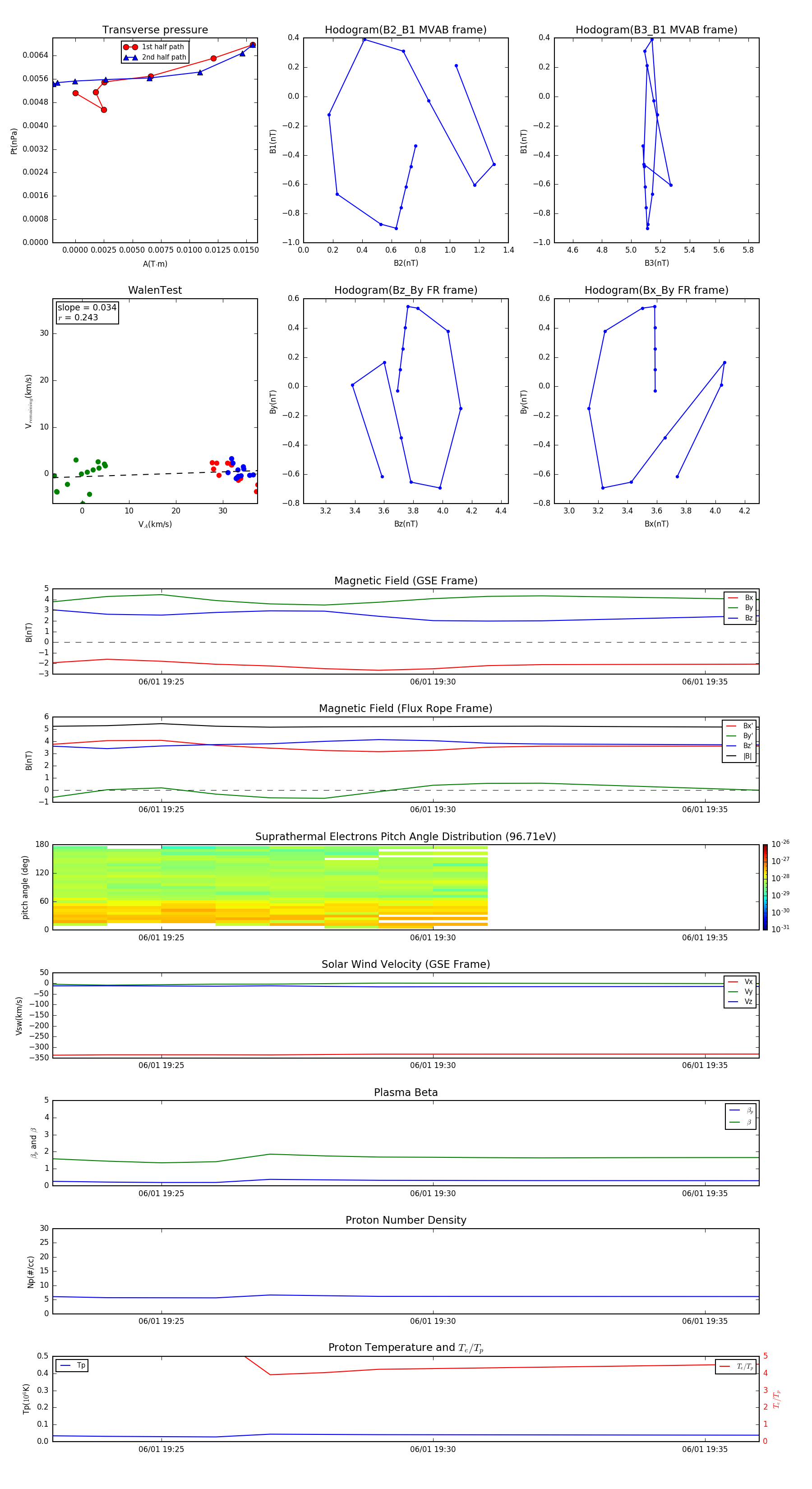The height and width of the screenshot is (1489, 812).
Task: Click the Vx legend entry in solar wind plot
Action: pyautogui.click(x=740, y=981)
